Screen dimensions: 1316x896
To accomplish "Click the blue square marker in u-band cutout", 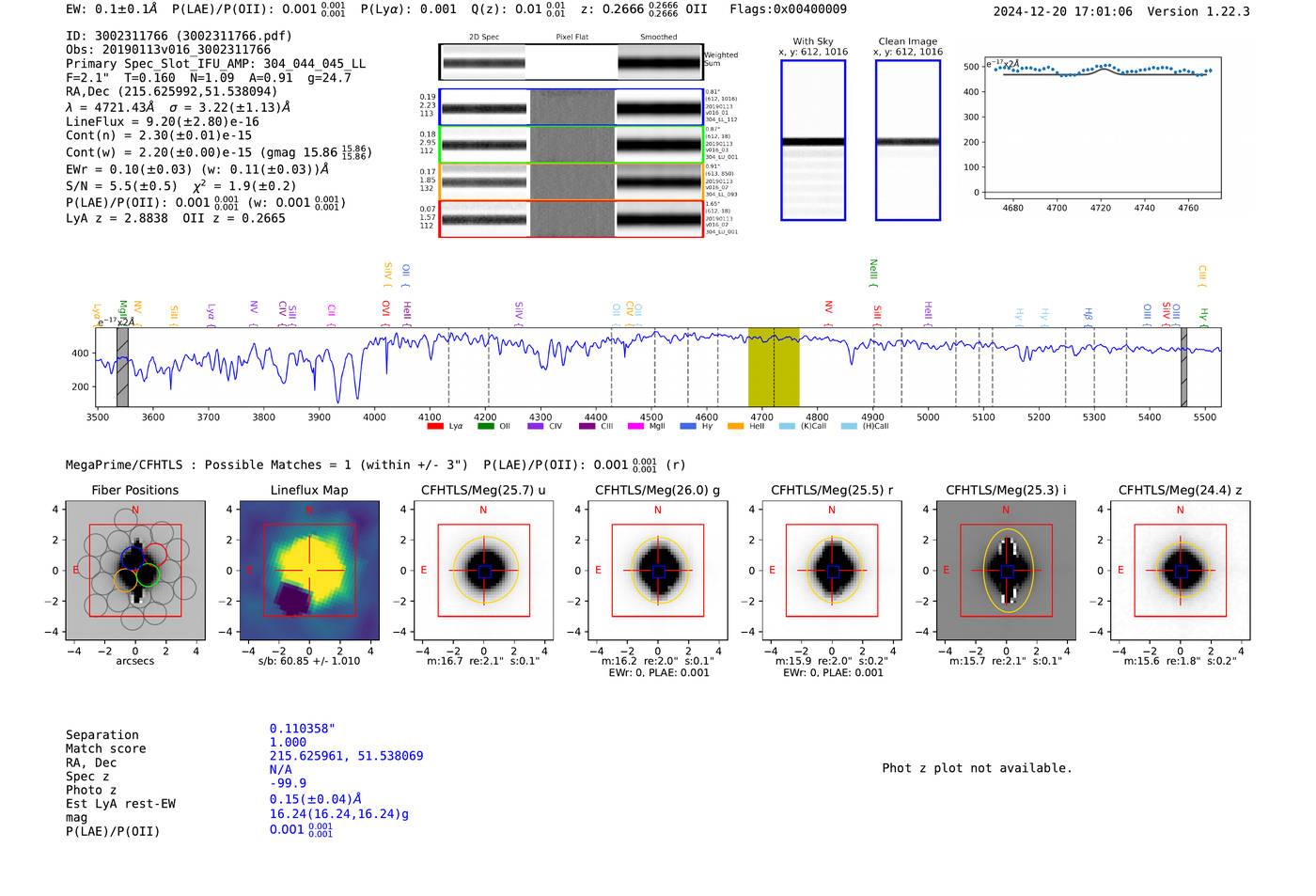I will pyautogui.click(x=484, y=572).
